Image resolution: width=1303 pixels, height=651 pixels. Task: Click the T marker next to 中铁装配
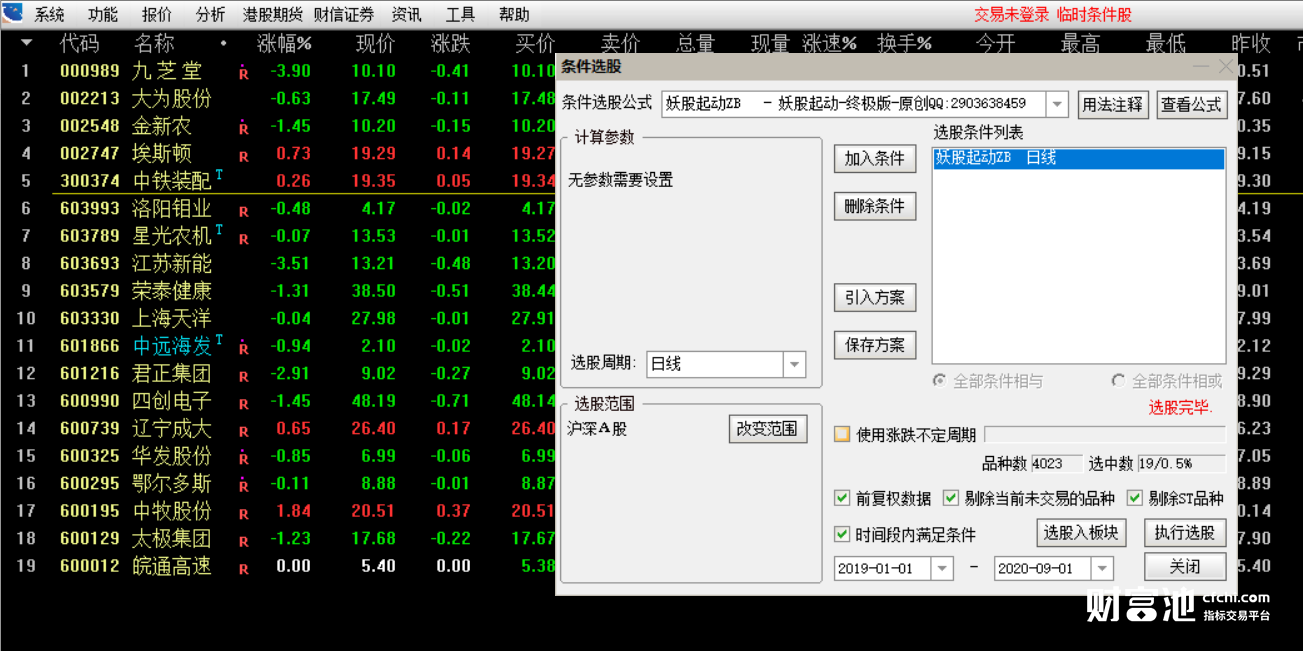[219, 174]
